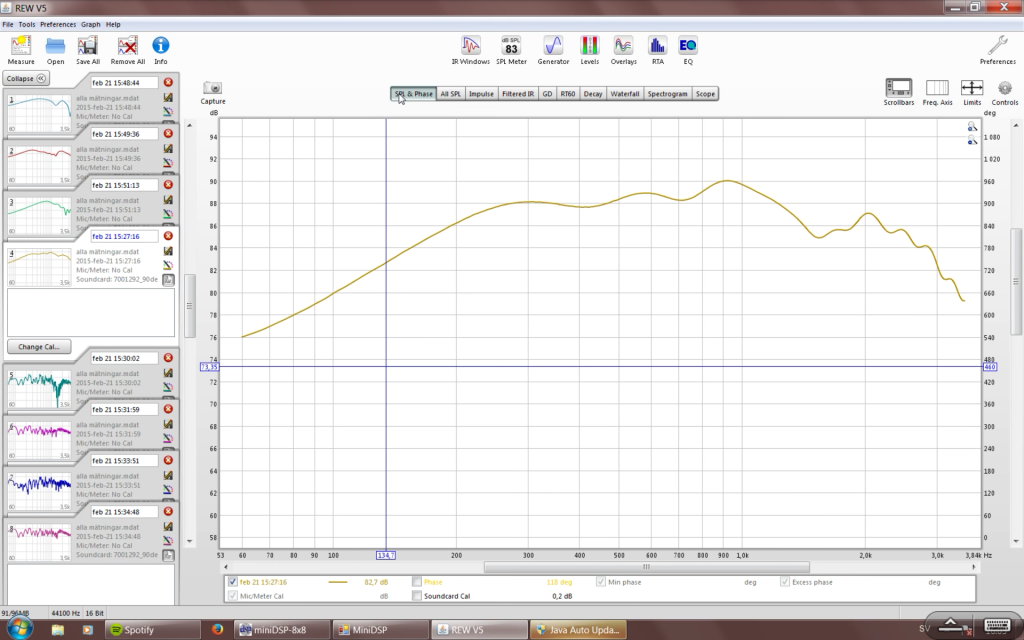Switch to the Waterfall tab

pyautogui.click(x=625, y=94)
